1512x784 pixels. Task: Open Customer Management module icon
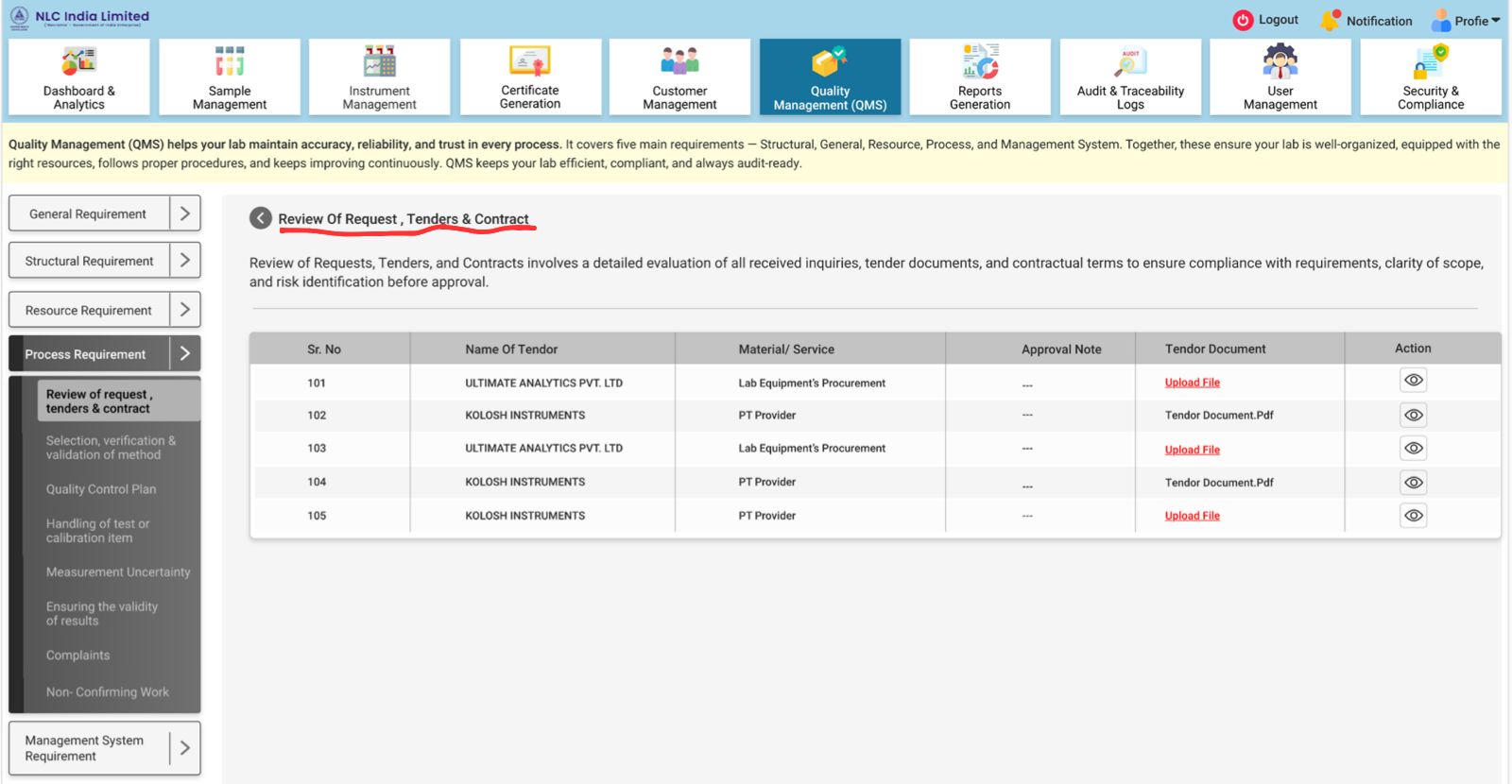[679, 62]
